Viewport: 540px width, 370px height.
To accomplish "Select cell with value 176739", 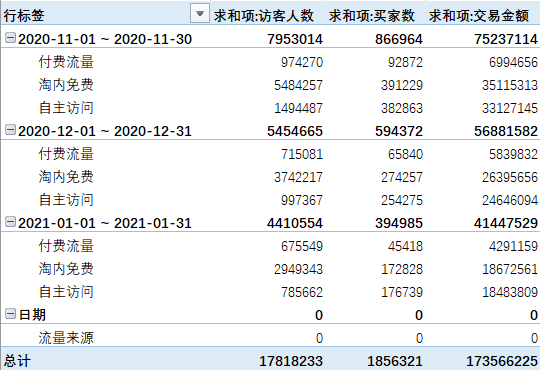I will tap(402, 292).
